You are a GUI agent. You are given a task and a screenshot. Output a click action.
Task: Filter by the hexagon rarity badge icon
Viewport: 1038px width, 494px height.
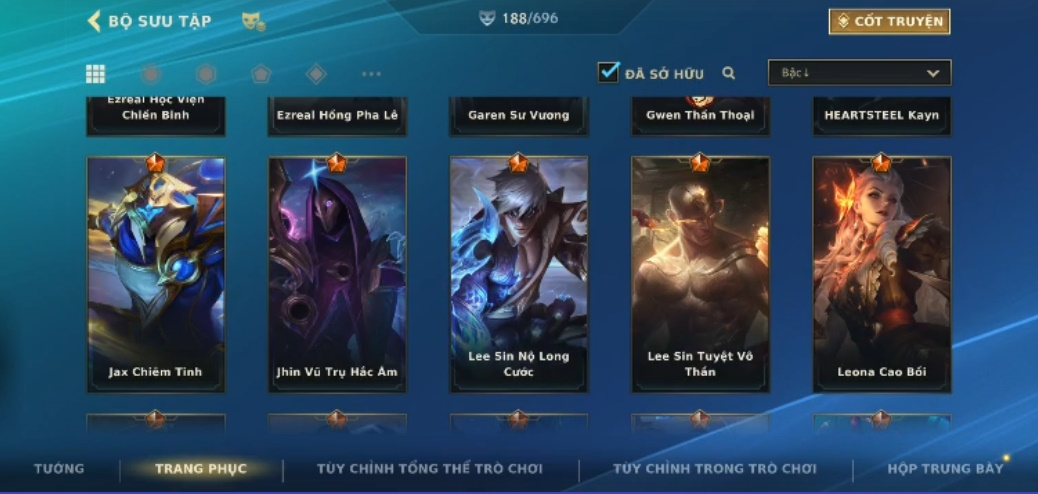(206, 74)
